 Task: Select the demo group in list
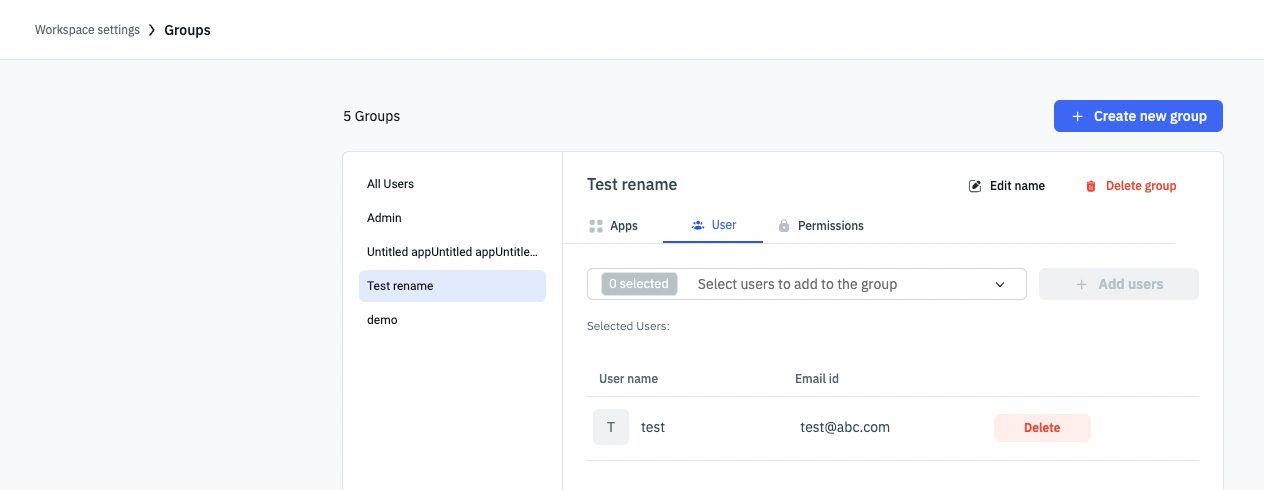[x=382, y=320]
